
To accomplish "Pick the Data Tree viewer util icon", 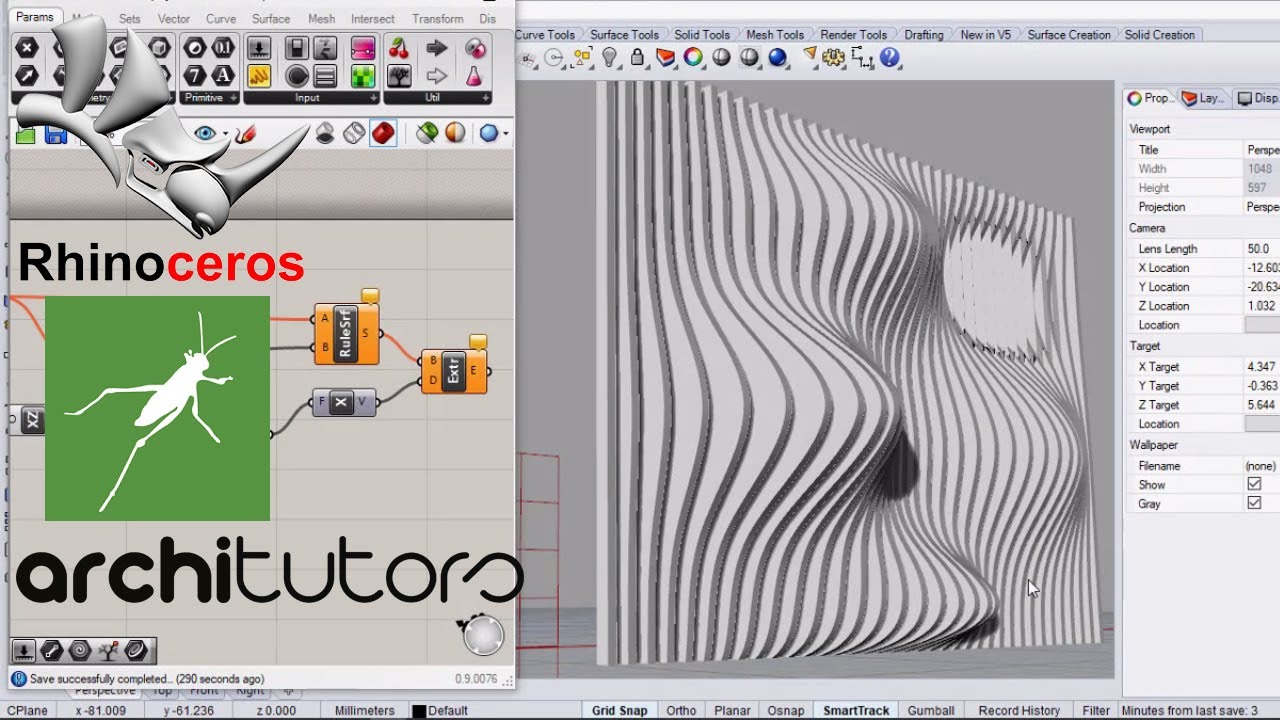I will coord(398,75).
